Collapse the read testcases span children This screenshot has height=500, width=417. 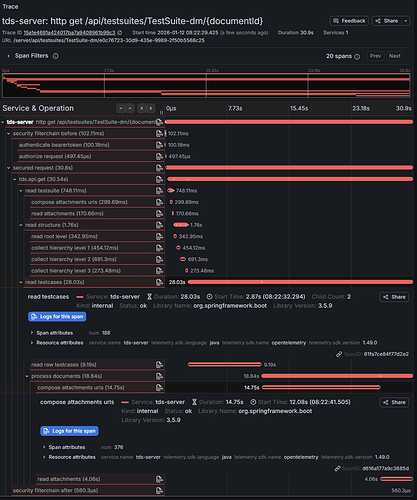(x=21, y=282)
